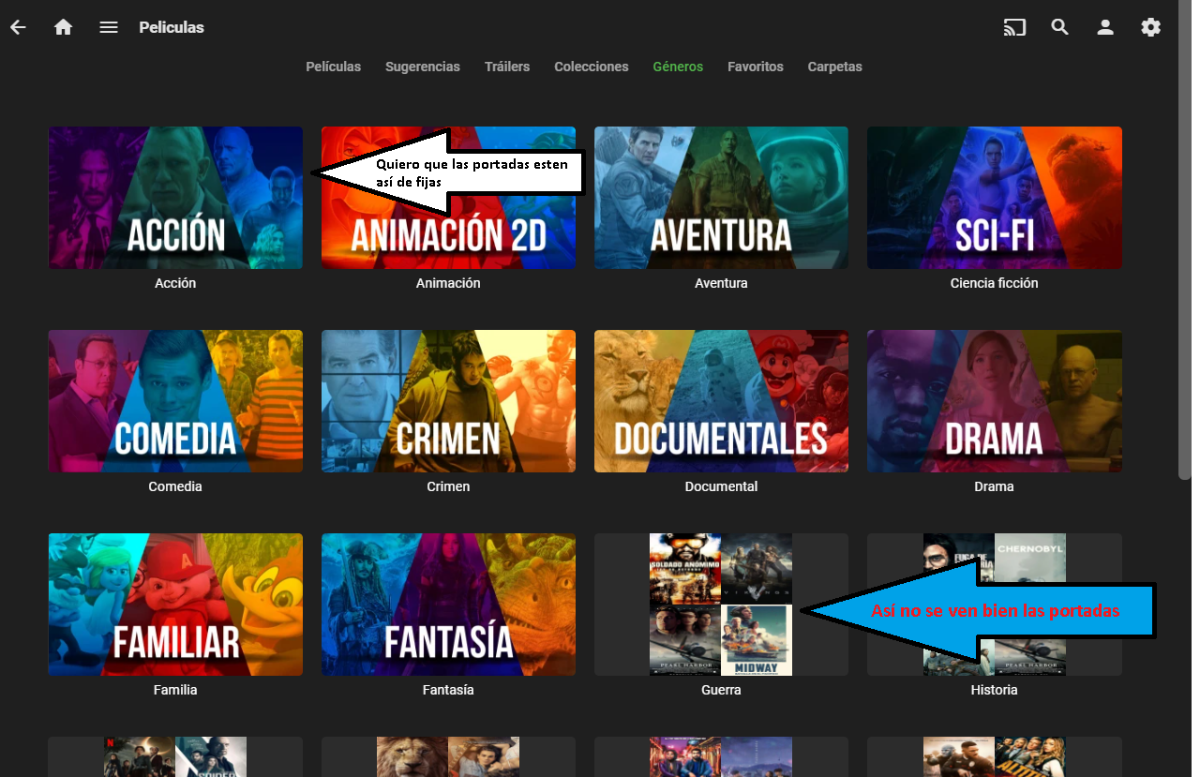Click the Guerra label link

coord(721,690)
